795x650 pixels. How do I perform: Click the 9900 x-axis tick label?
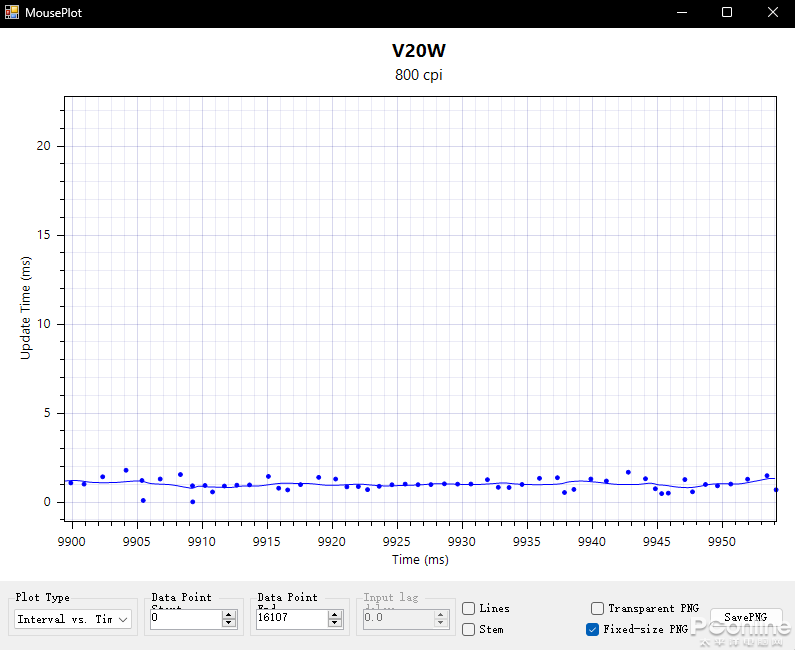(71, 541)
